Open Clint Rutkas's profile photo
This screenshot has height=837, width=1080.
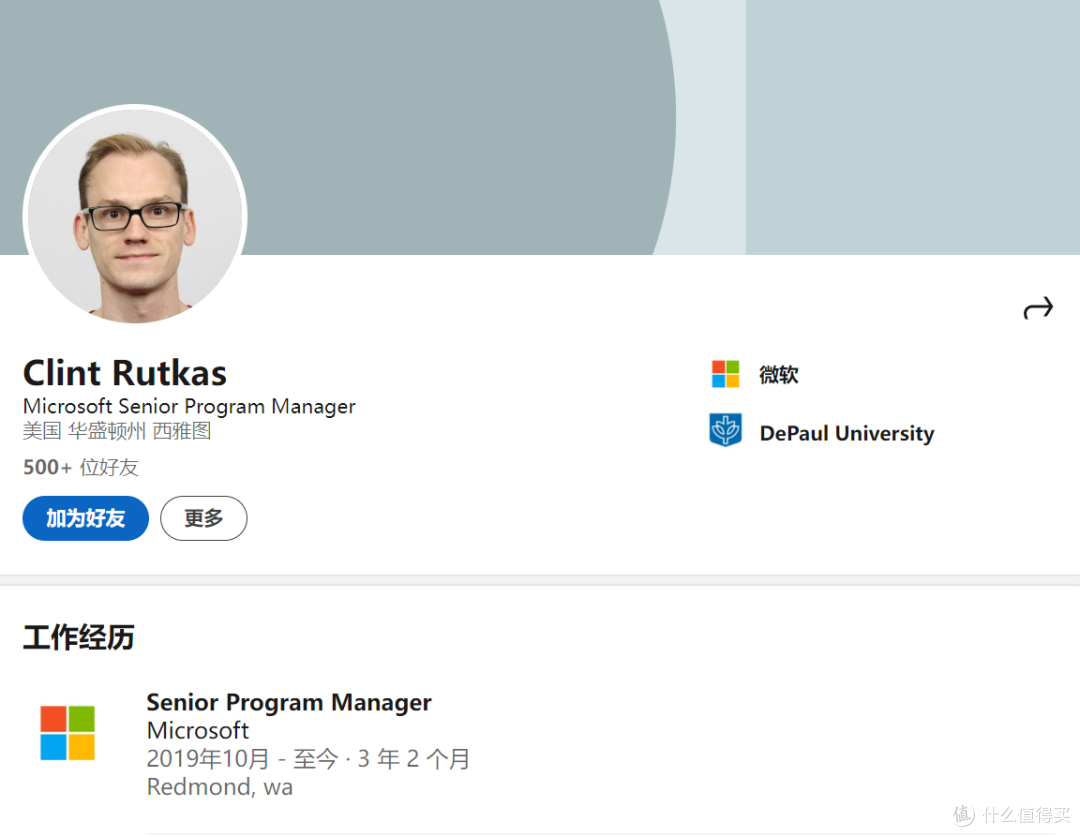coord(135,214)
